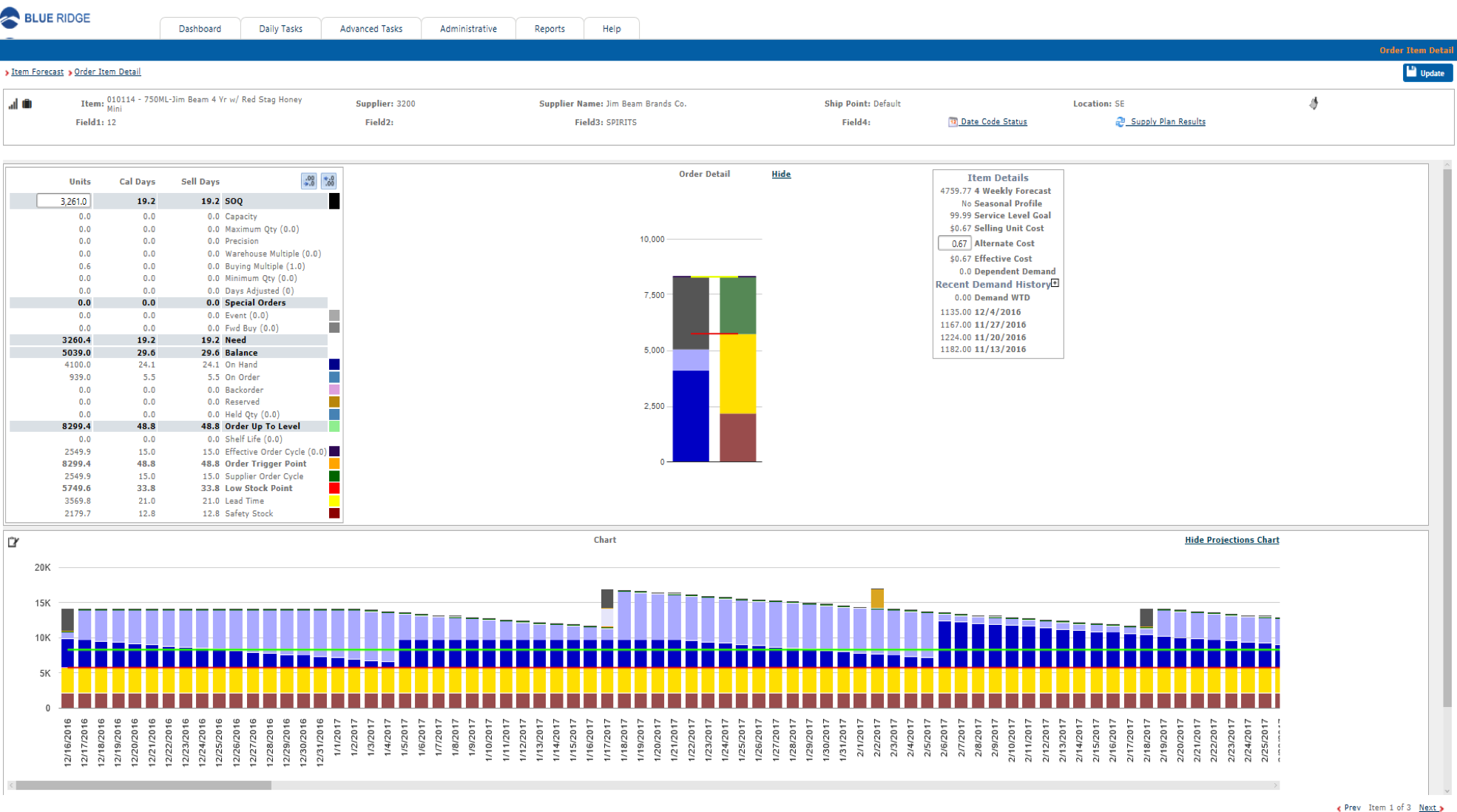Viewport: 1457px width, 812px height.
Task: Click the red Low Stock Point swatch
Action: [x=334, y=488]
